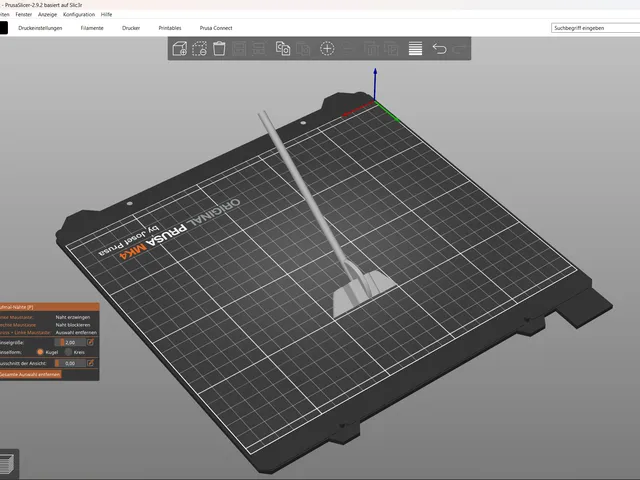Image resolution: width=640 pixels, height=480 pixels.
Task: Click the 'Naht blockieren' text
Action: pos(73,325)
